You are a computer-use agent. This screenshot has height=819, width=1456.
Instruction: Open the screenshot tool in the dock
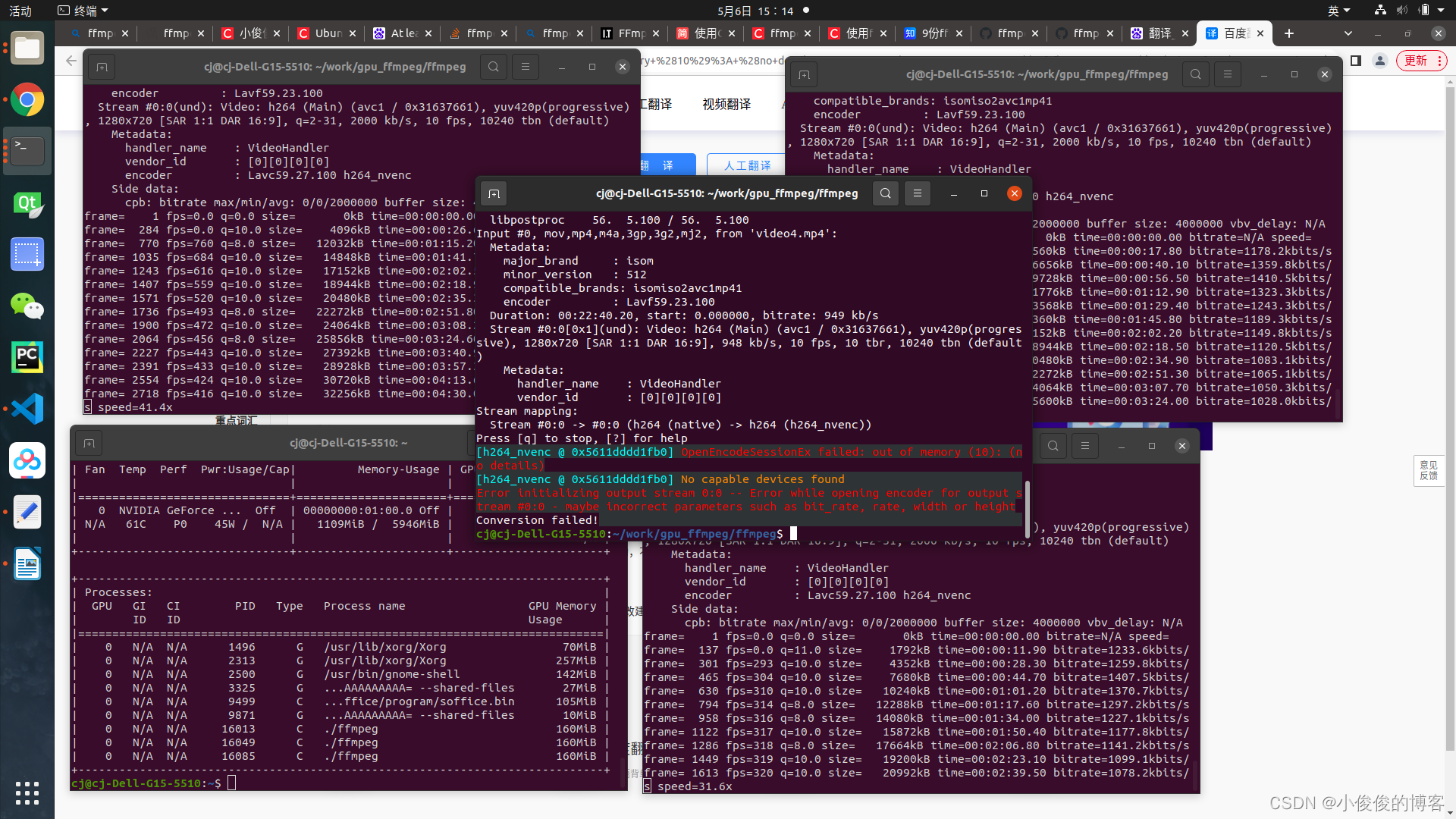click(27, 254)
